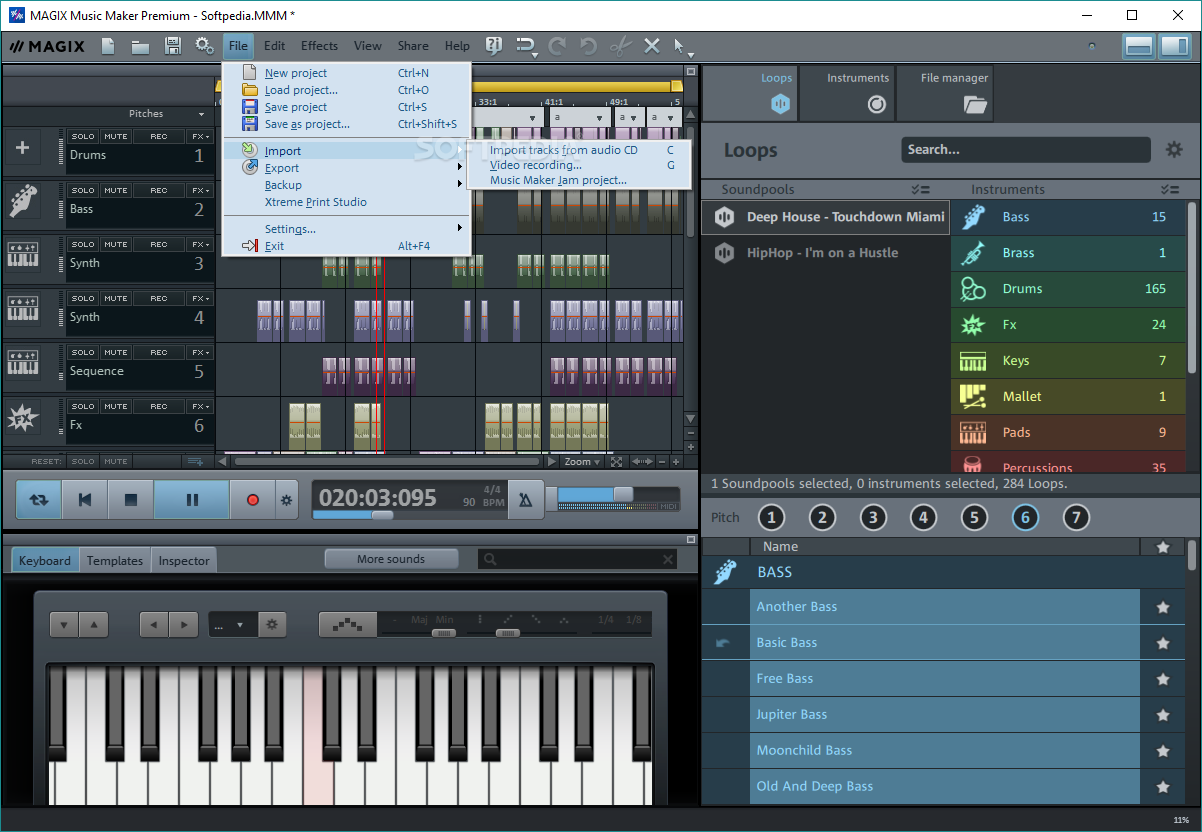Click the redo arrow toolbar icon
The width and height of the screenshot is (1202, 832).
pos(557,46)
